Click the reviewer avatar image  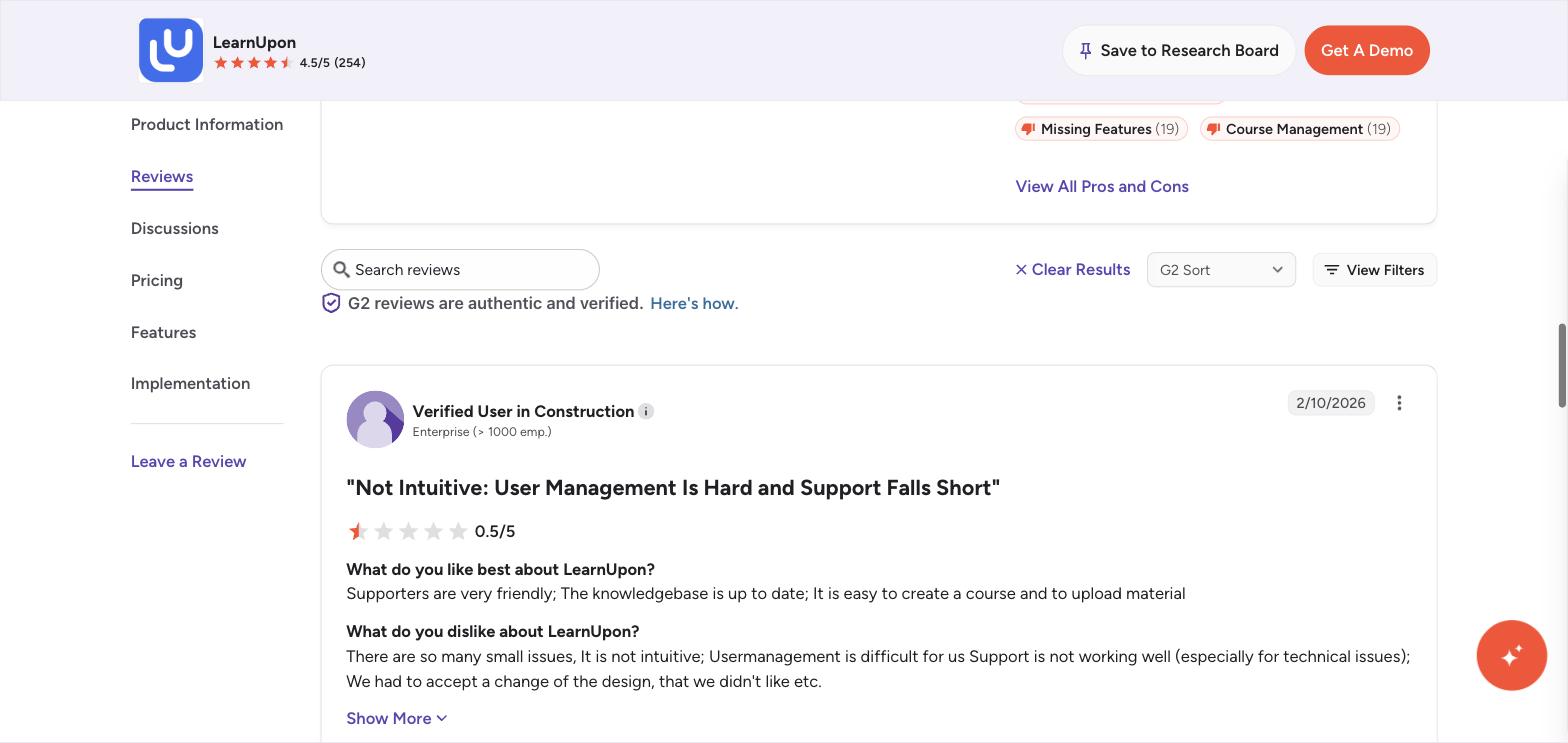pos(375,419)
